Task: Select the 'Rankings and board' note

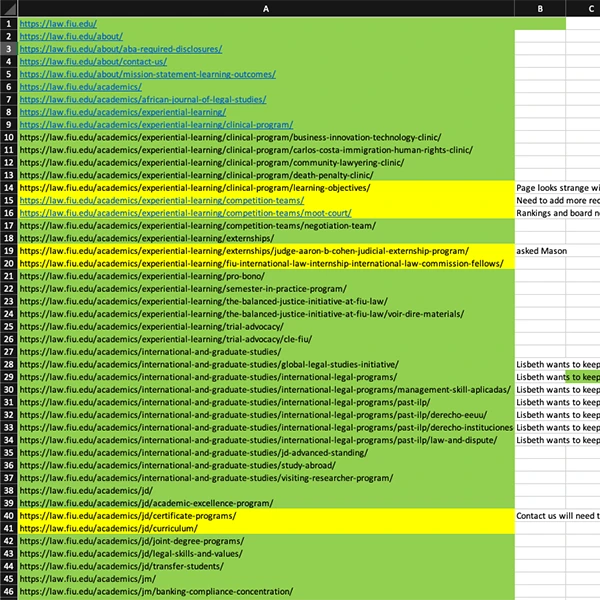Action: 558,213
